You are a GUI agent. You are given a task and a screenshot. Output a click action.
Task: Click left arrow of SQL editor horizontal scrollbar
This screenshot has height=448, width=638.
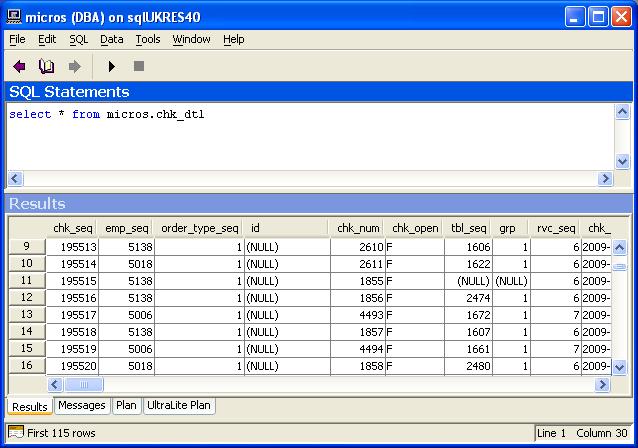click(15, 178)
